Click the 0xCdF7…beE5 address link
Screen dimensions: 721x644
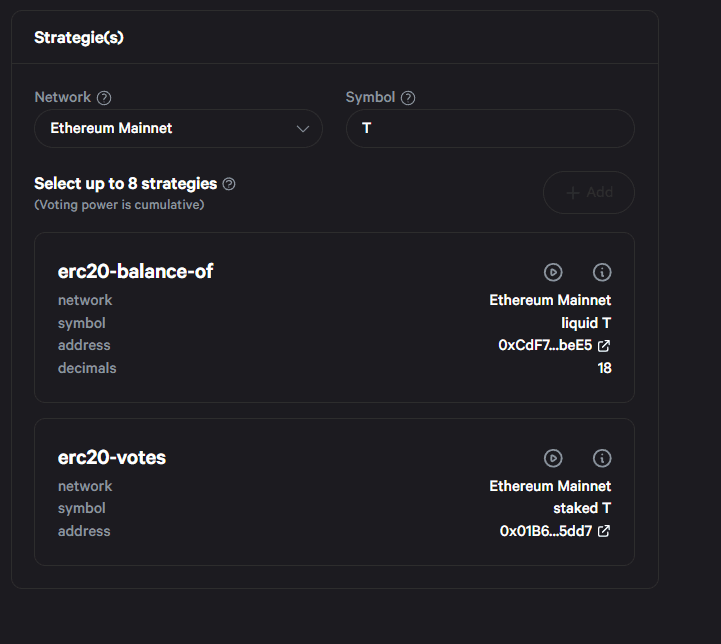click(545, 346)
